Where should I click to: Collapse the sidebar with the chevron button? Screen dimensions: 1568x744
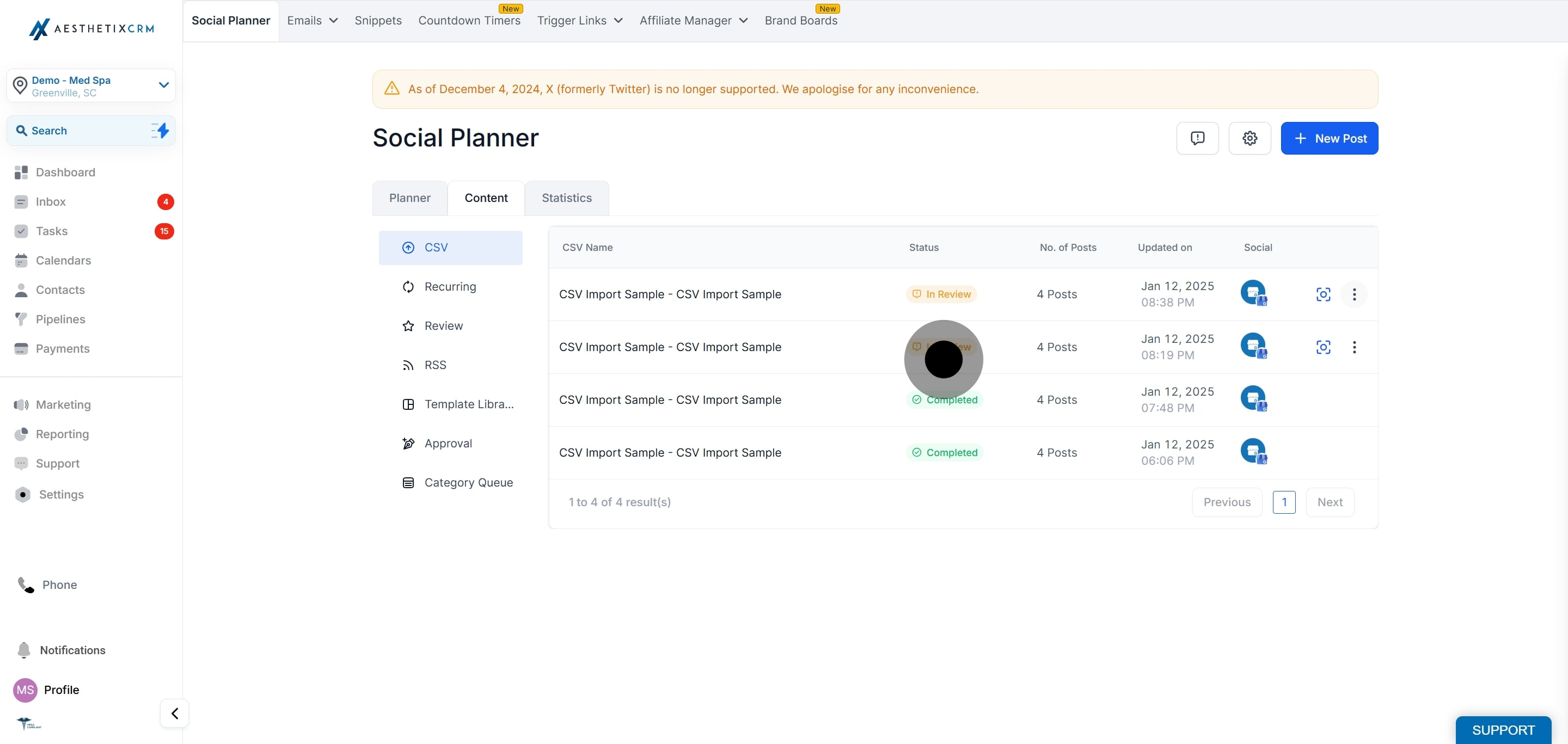[175, 713]
